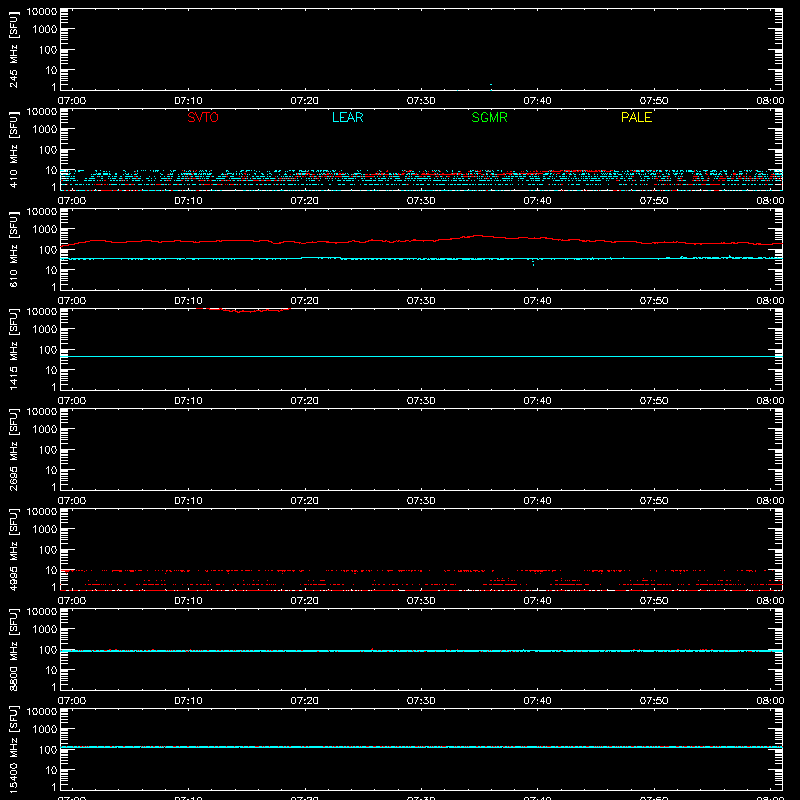Image resolution: width=800 pixels, height=800 pixels.
Task: Click the flat trace in 8800 MHz panel
Action: (x=421, y=651)
